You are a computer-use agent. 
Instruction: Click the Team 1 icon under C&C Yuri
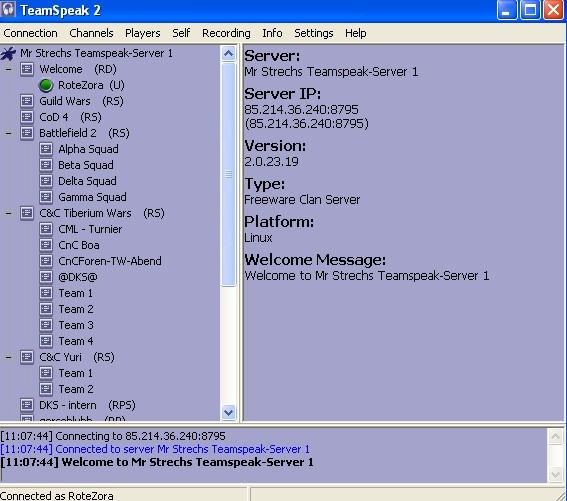click(x=46, y=373)
